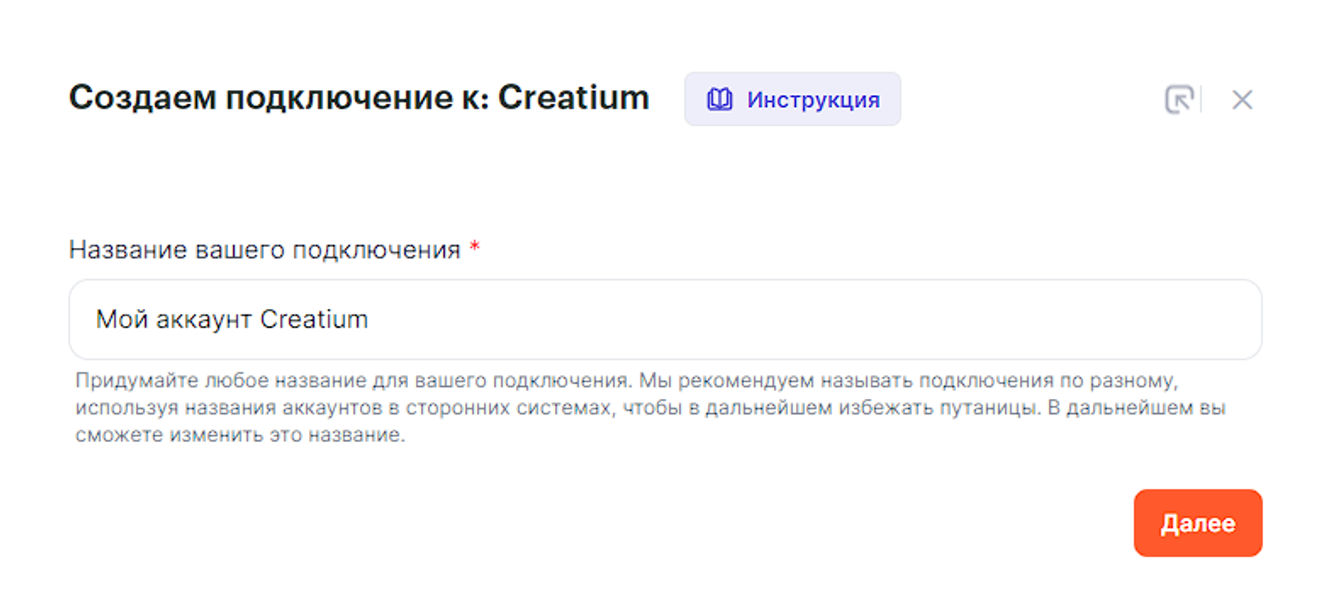Image resolution: width=1320 pixels, height=612 pixels.
Task: Click the word Creatium inside the input
Action: coord(314,320)
